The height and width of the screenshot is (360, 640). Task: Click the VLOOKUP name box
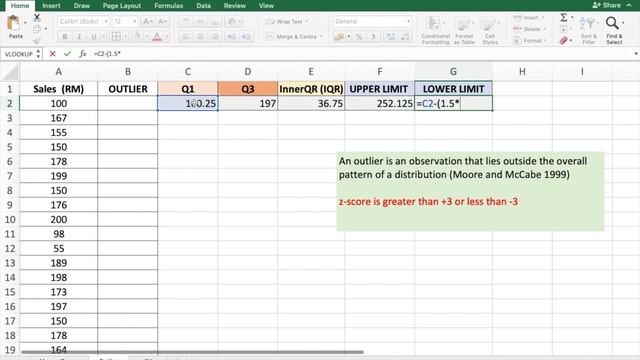[x=18, y=53]
